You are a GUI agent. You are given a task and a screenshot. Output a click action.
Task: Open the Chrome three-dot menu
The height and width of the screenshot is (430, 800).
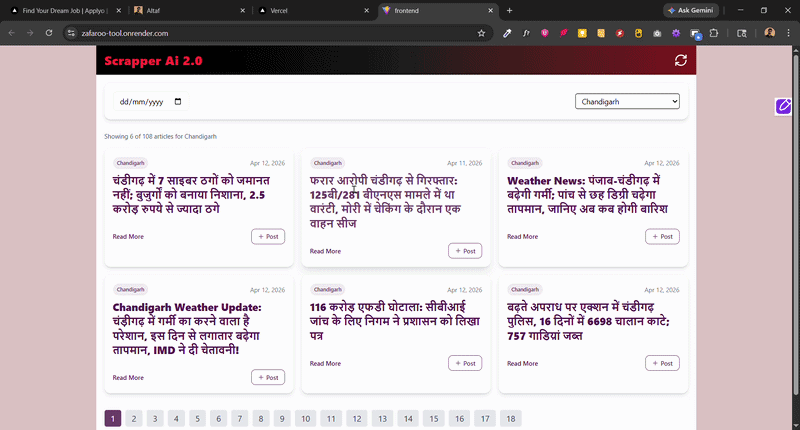click(788, 33)
